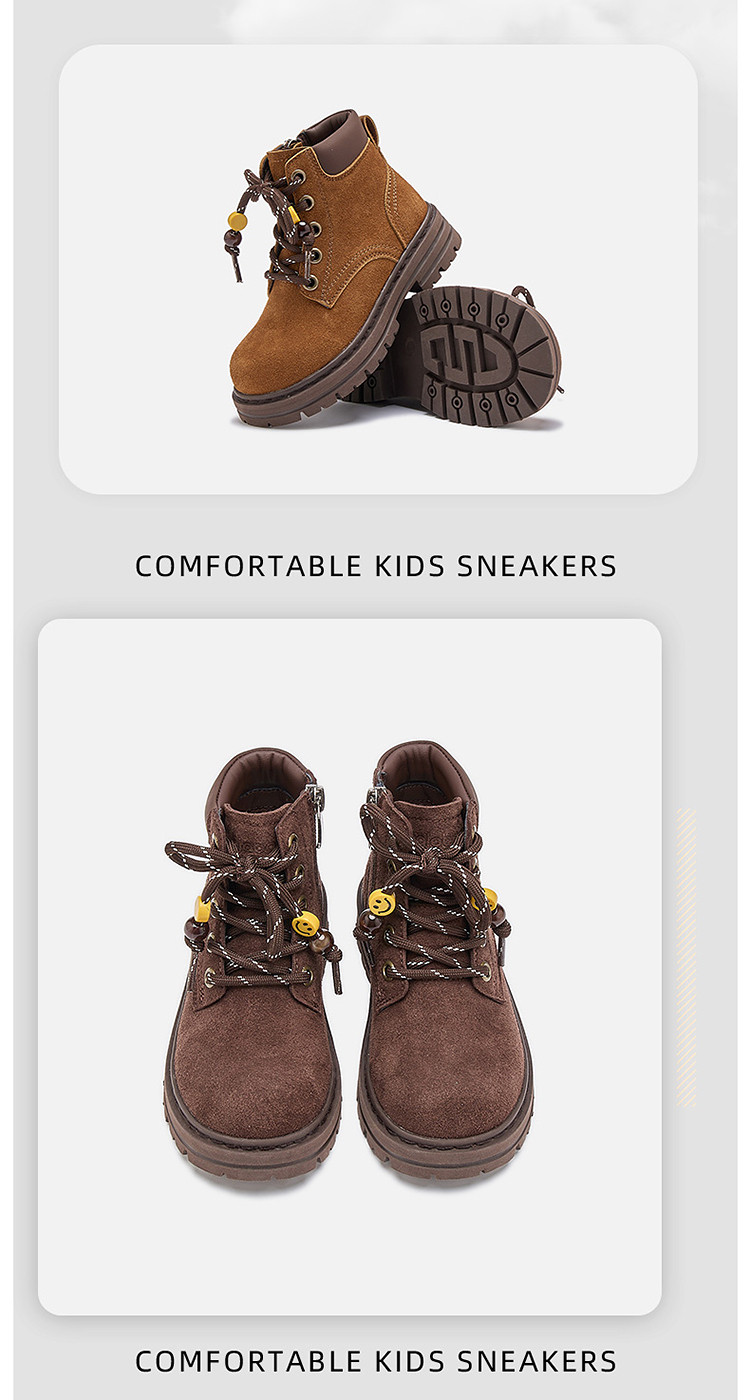Click the striped beige bar on right edge
Image resolution: width=750 pixels, height=1400 pixels.
pyautogui.click(x=686, y=957)
